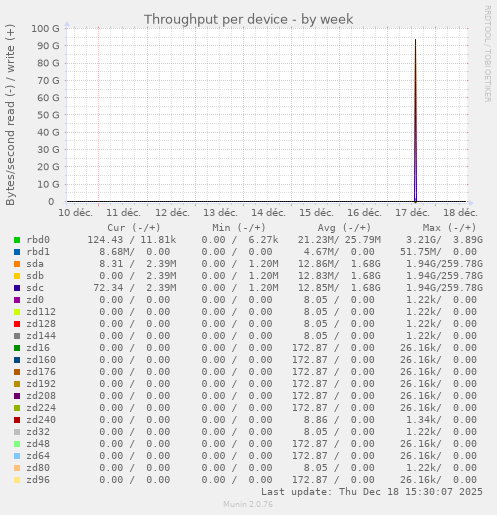This screenshot has height=515, width=497.
Task: Click the zd0 purple legend swatch
Action: 17,300
